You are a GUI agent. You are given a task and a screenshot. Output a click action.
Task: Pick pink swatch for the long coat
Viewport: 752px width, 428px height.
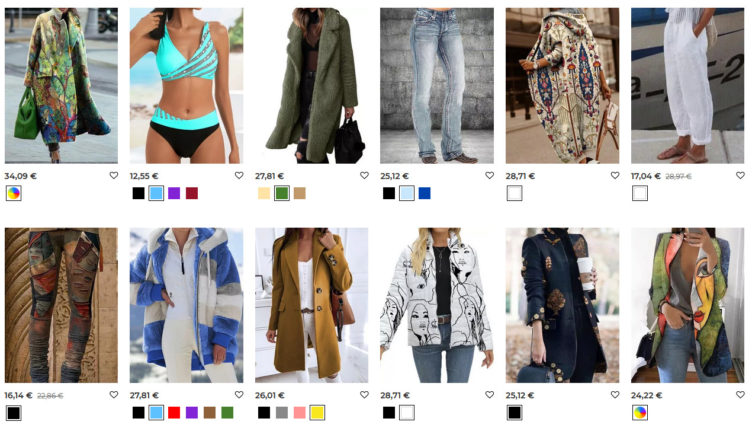pos(300,413)
